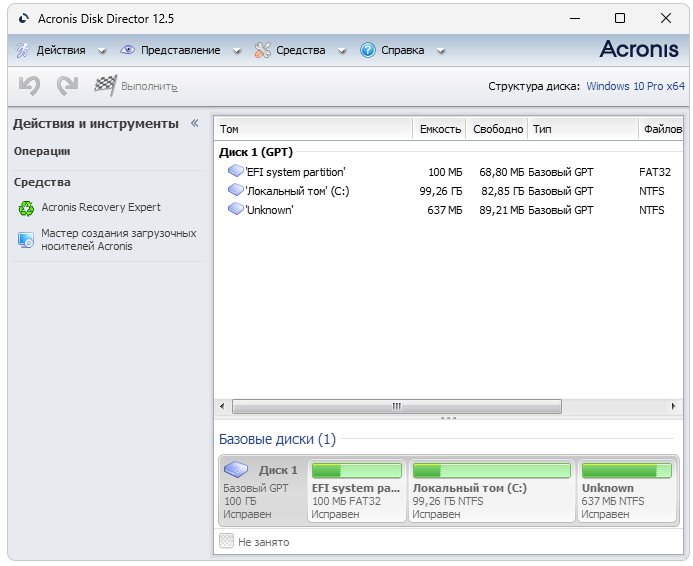Click the volume icon of 'Unknown' row

tap(236, 209)
